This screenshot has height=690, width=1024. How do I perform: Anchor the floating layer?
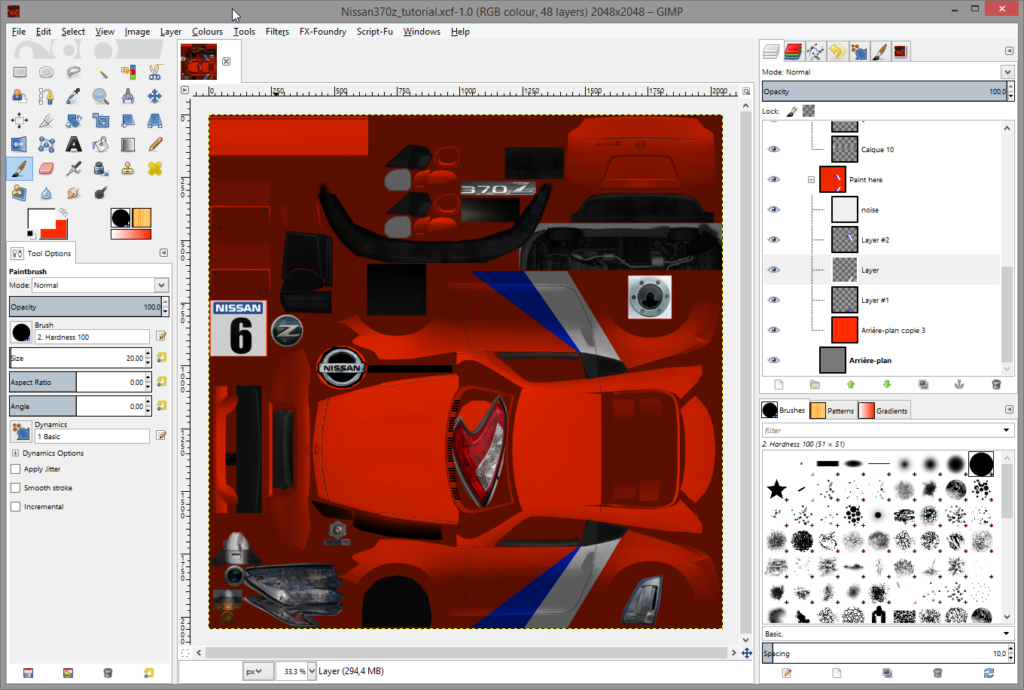coord(959,385)
